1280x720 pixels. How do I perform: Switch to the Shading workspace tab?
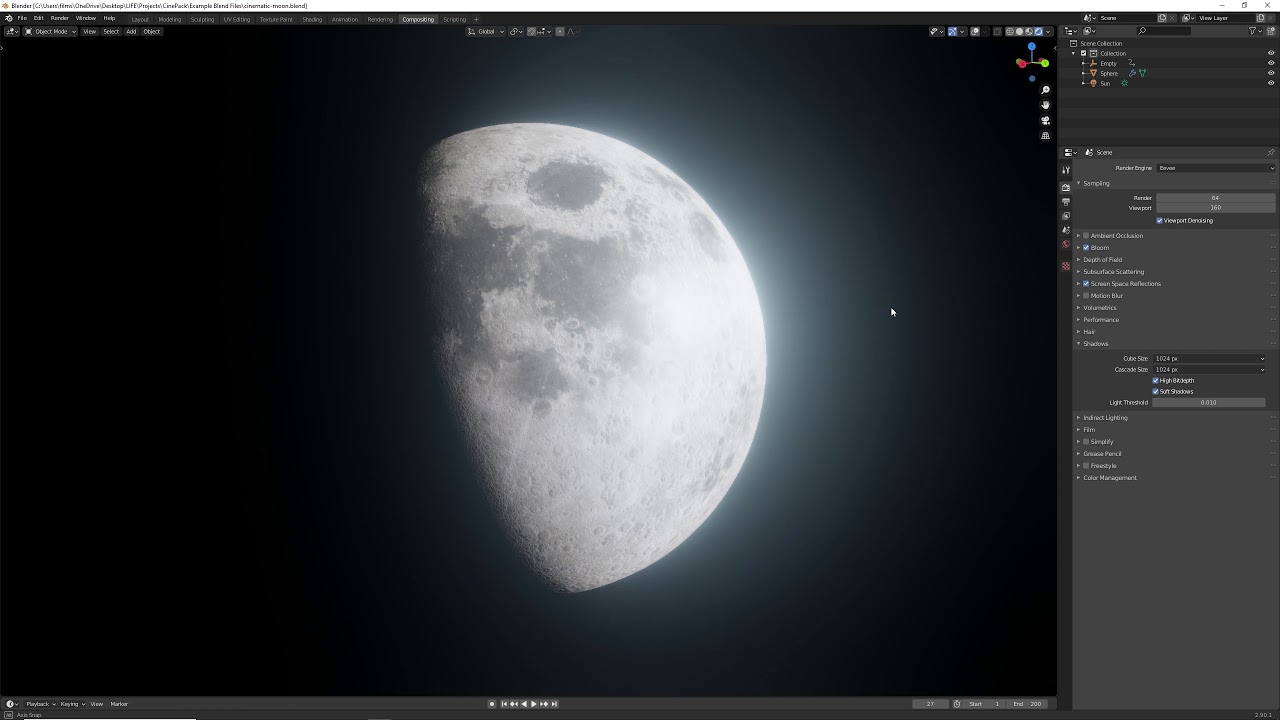[312, 19]
